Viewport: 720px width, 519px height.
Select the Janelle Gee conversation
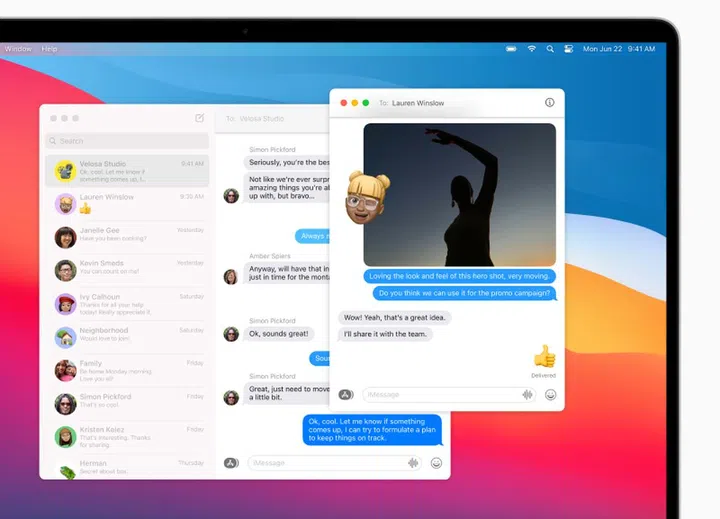(x=127, y=237)
